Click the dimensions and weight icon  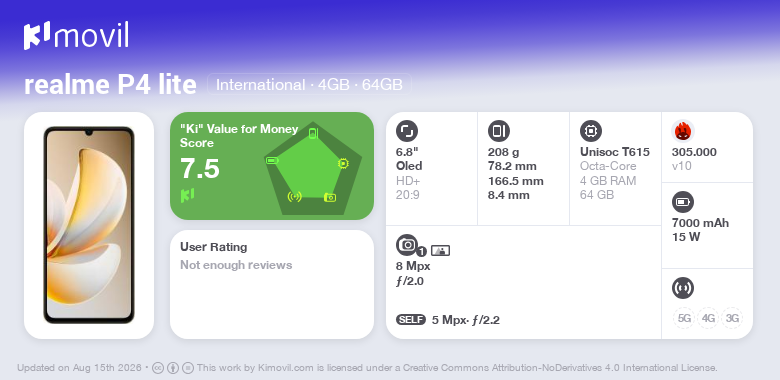click(499, 131)
